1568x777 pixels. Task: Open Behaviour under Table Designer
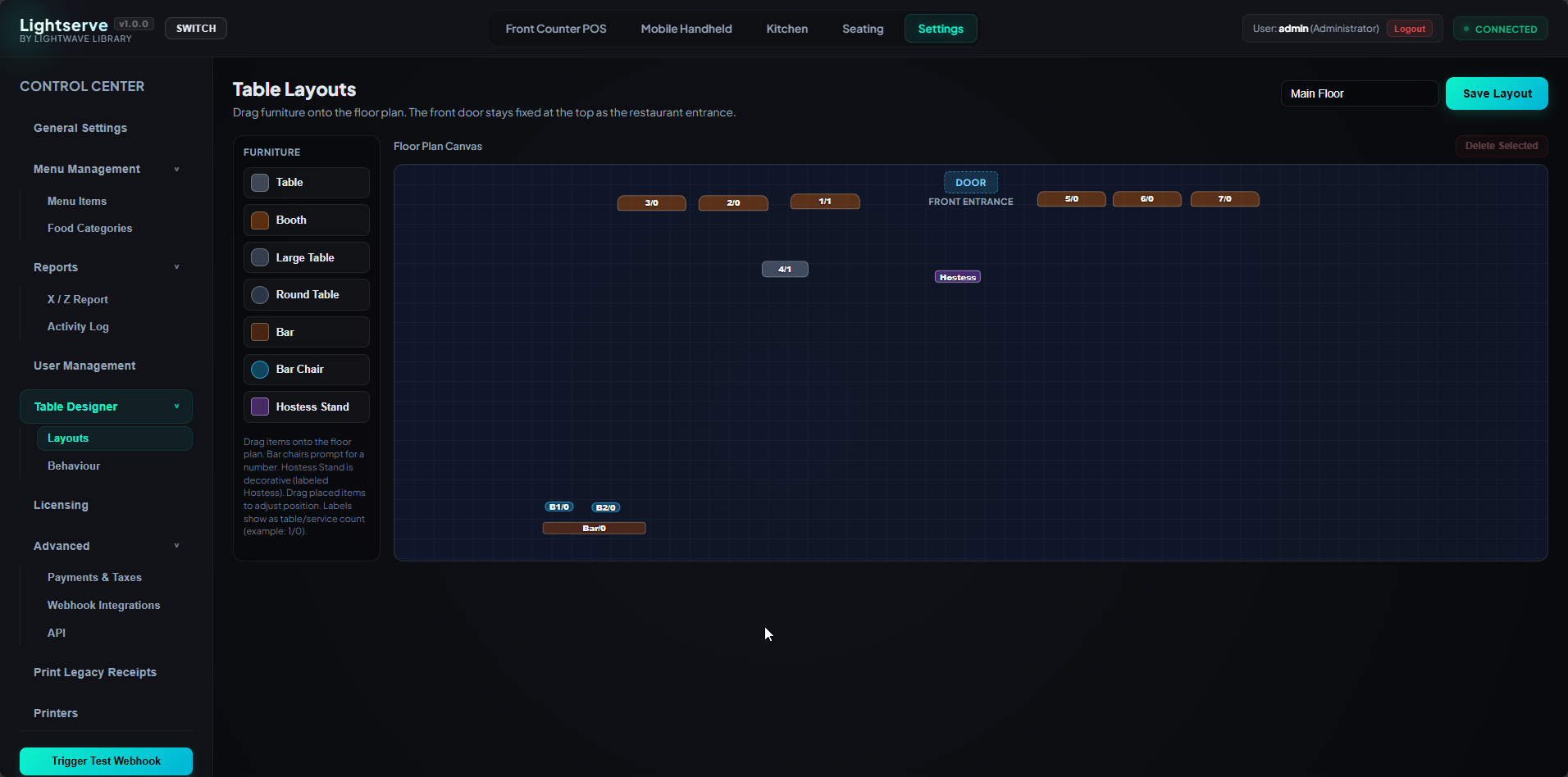pyautogui.click(x=74, y=466)
